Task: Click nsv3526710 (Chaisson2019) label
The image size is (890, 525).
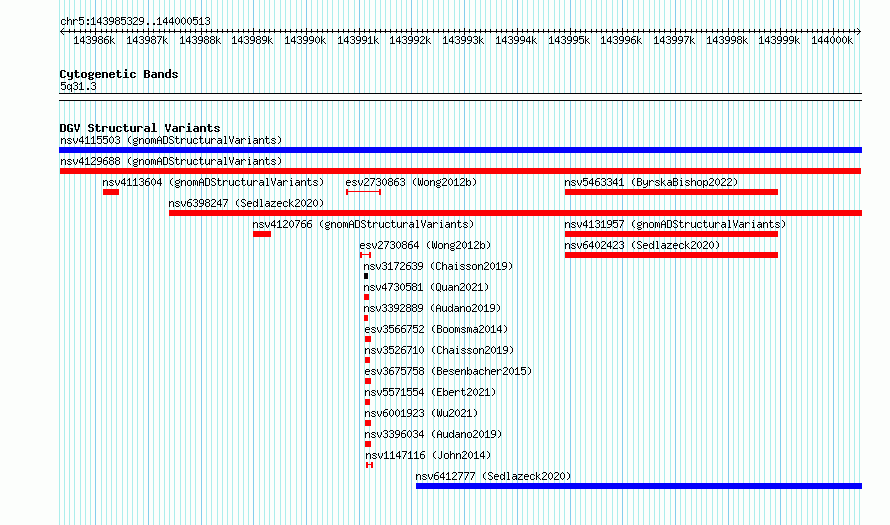Action: [x=439, y=350]
